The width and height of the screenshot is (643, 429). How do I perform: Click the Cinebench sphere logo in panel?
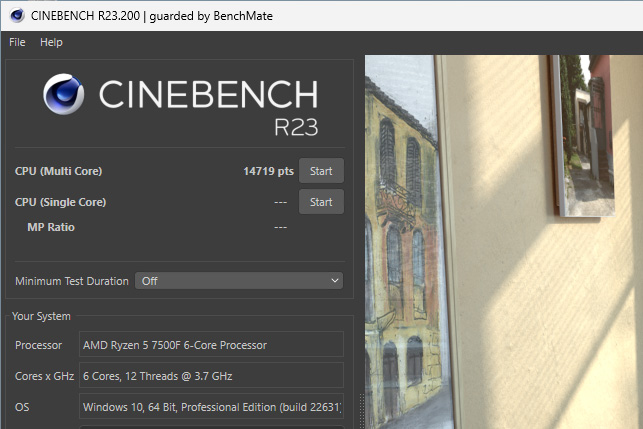click(64, 94)
